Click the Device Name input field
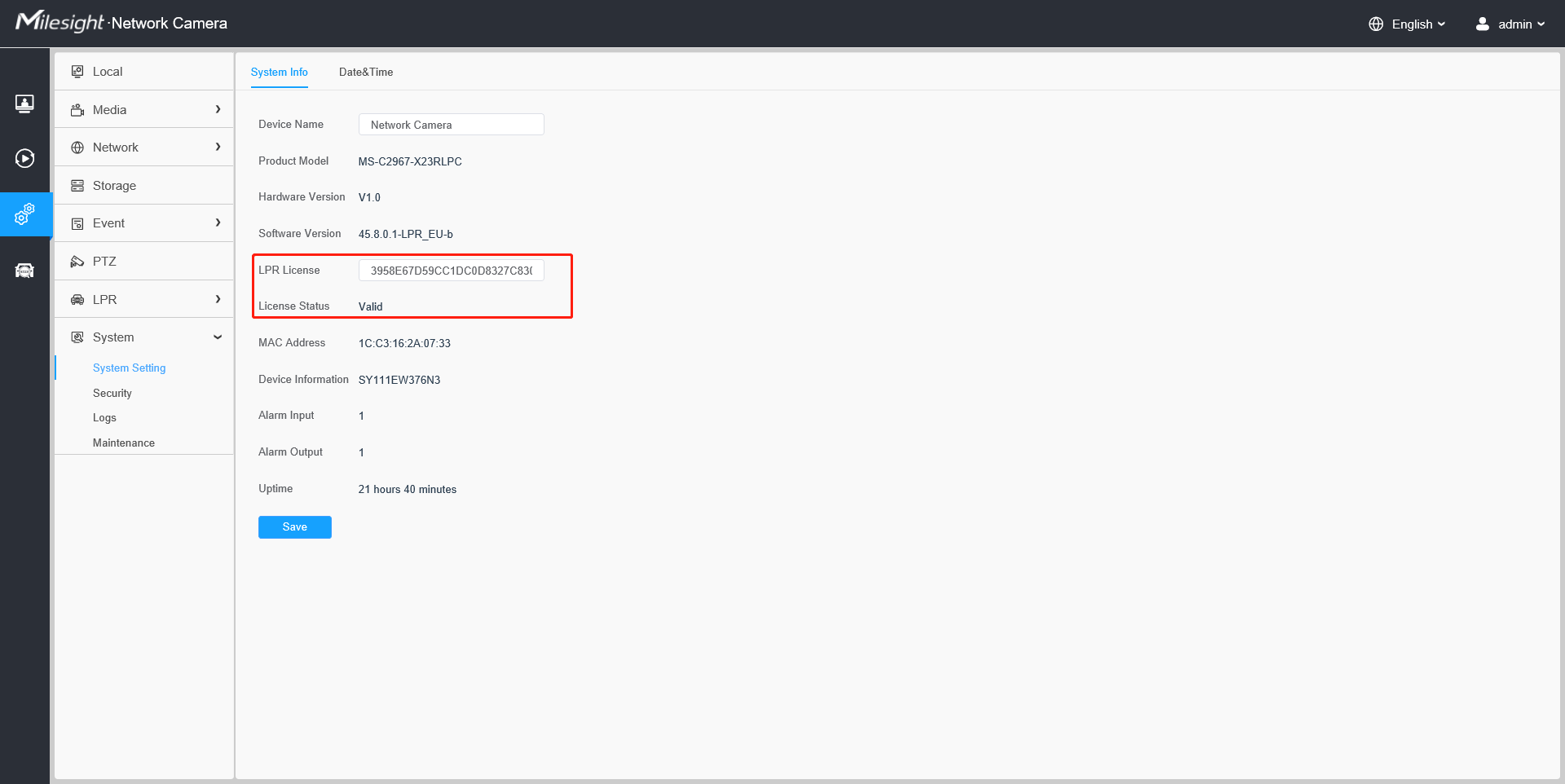1565x784 pixels. (x=452, y=125)
